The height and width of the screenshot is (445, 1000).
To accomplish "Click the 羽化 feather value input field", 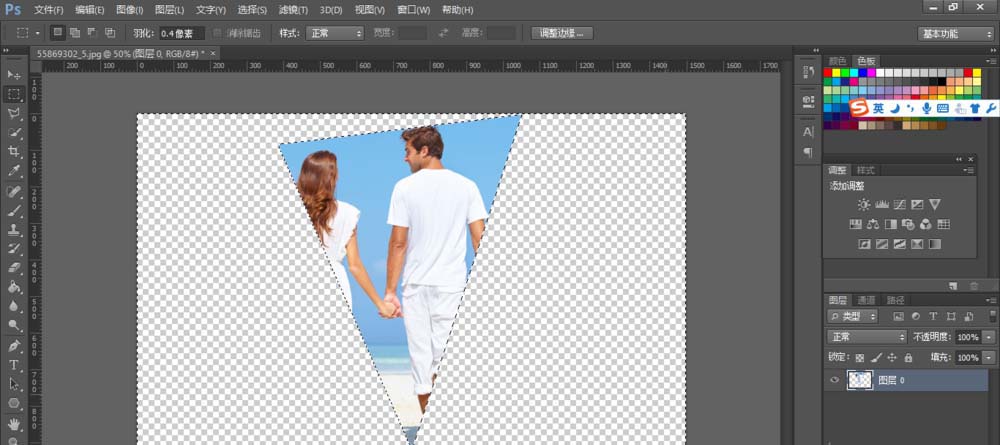I will [181, 33].
